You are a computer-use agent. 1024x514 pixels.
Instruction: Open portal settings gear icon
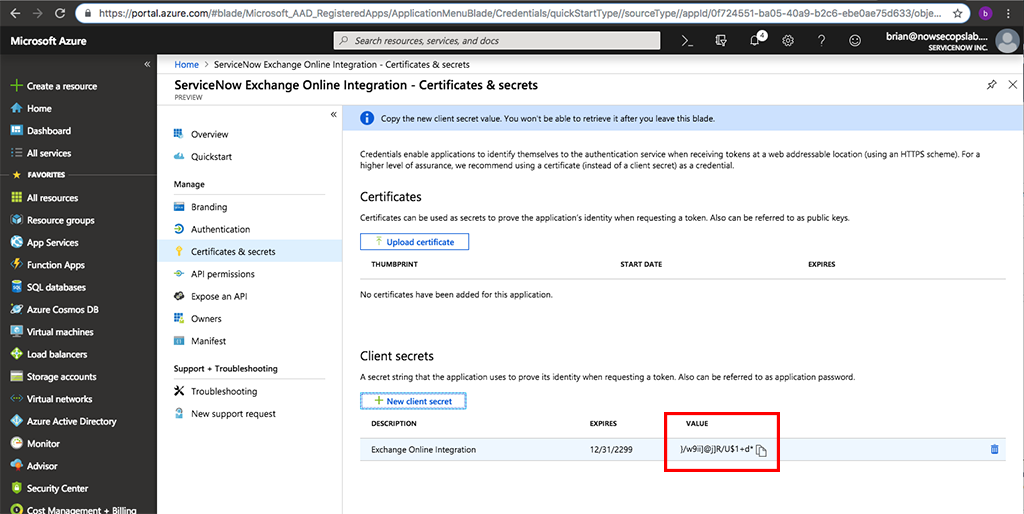(x=788, y=40)
